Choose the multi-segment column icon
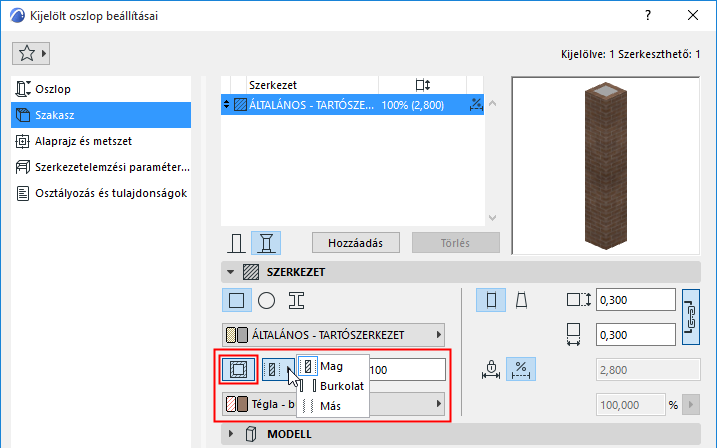Image resolution: width=717 pixels, height=448 pixels. 266,243
